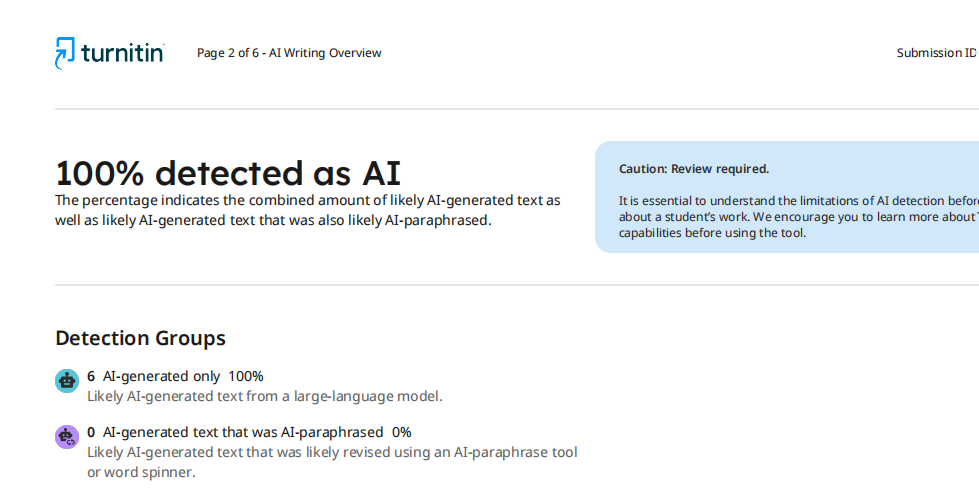Click 'Likely AI-generated text from a large-language model'
This screenshot has height=490, width=979.
264,396
